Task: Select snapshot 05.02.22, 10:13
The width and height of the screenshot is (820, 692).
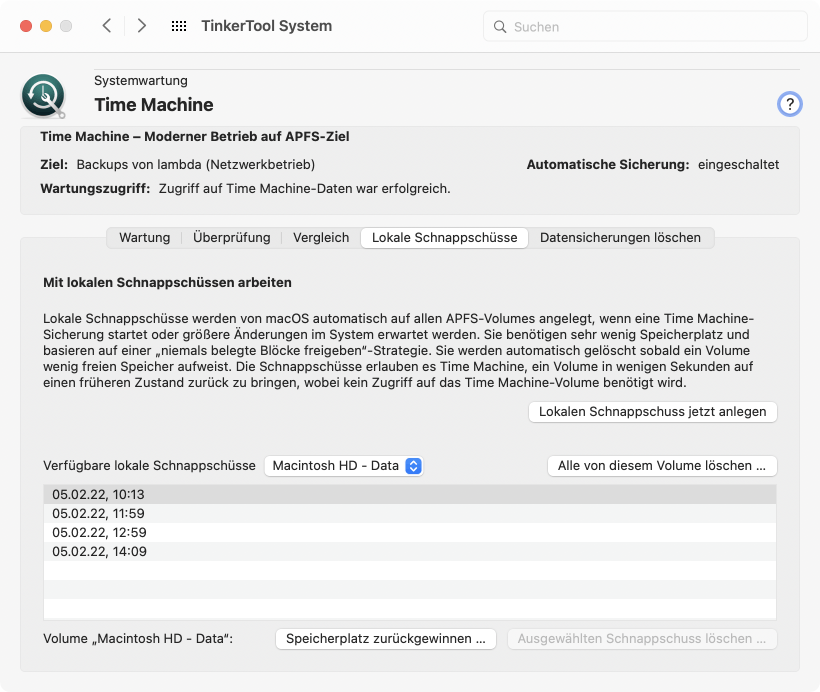Action: 410,494
